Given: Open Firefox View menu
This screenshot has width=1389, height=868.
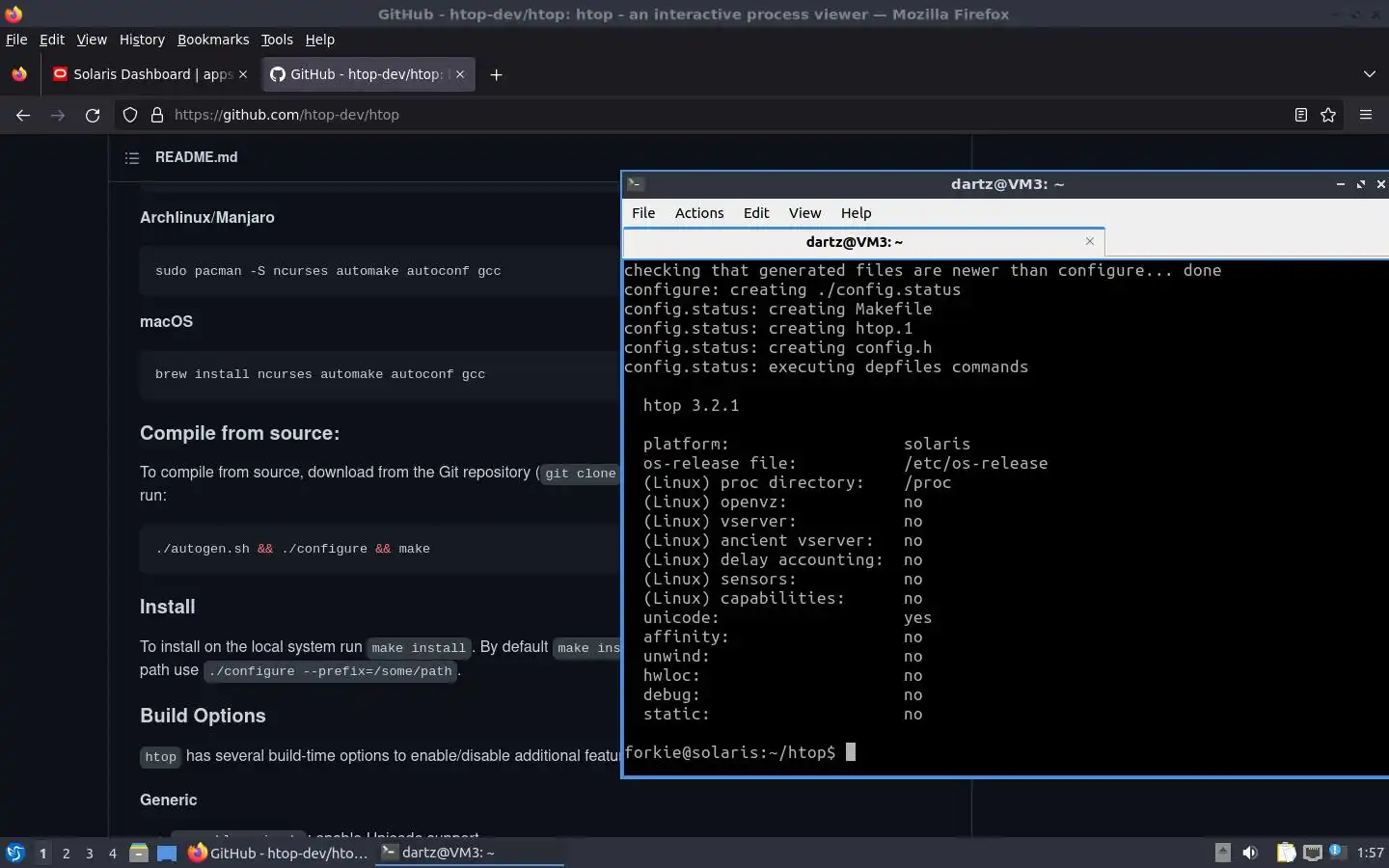Looking at the screenshot, I should 92,40.
